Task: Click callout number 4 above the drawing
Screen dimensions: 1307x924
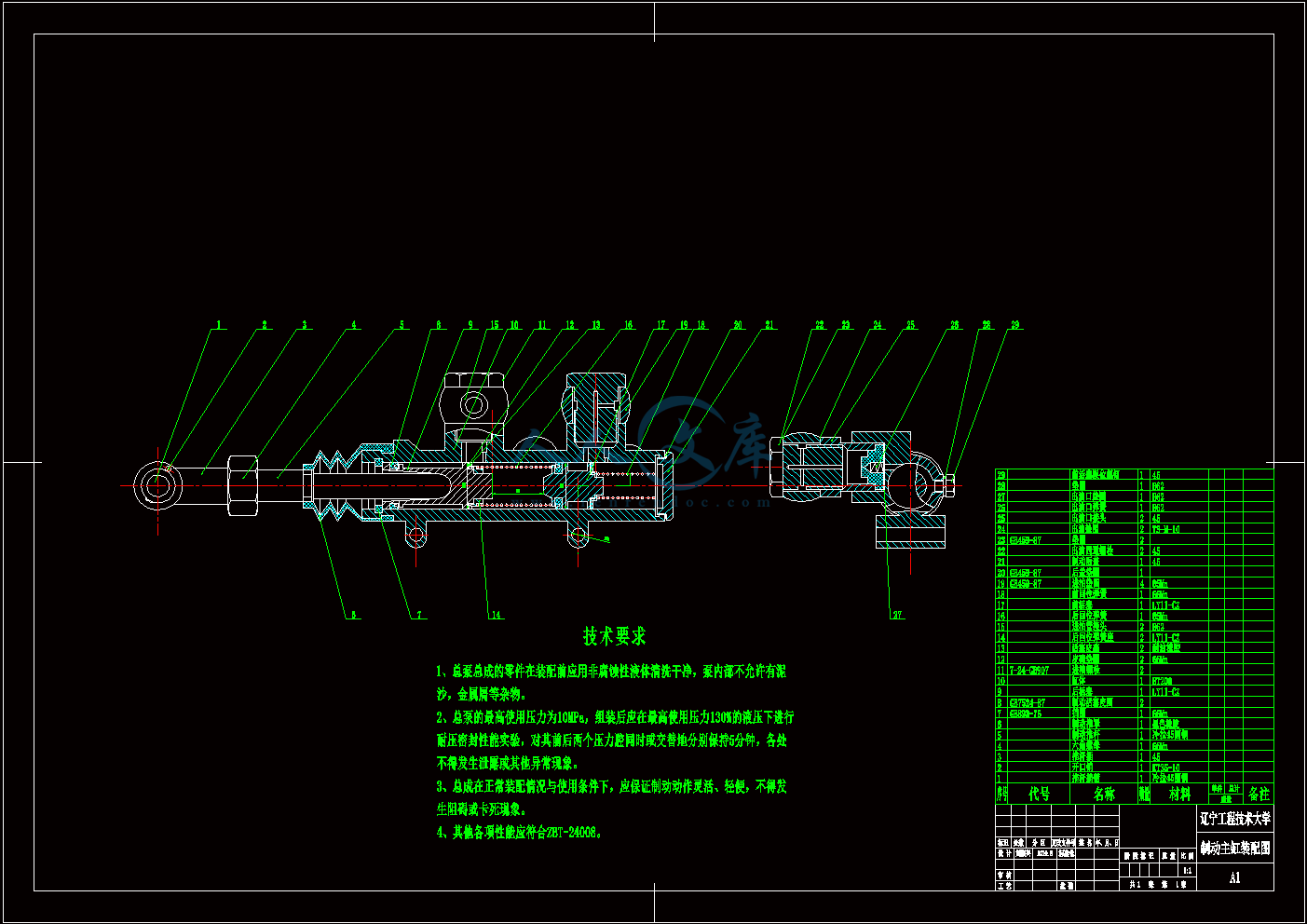Action: click(x=354, y=325)
